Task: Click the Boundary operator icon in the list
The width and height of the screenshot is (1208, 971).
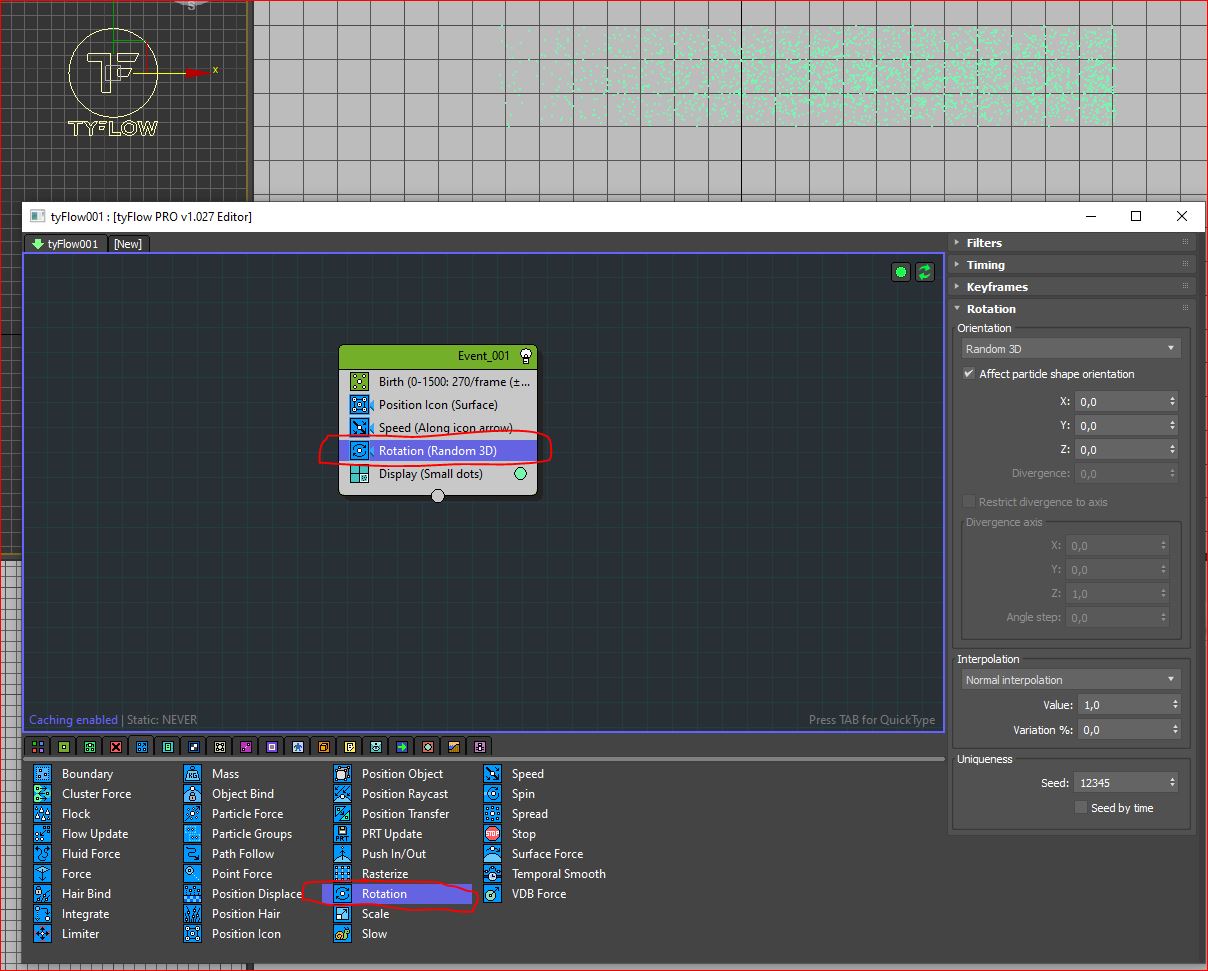Action: (x=42, y=774)
